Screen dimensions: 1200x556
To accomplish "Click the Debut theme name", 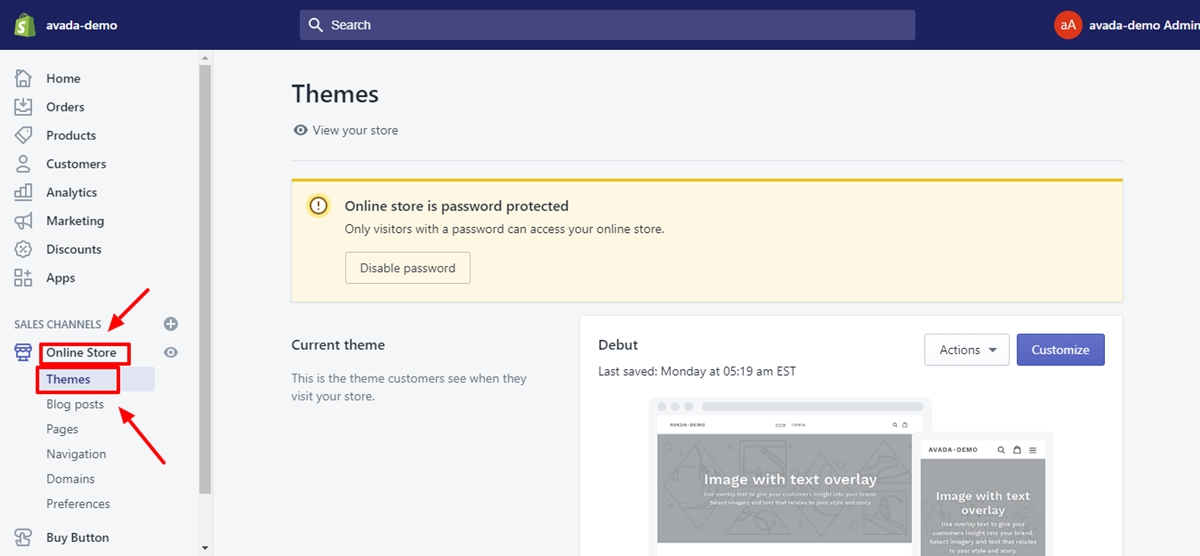I will [618, 345].
